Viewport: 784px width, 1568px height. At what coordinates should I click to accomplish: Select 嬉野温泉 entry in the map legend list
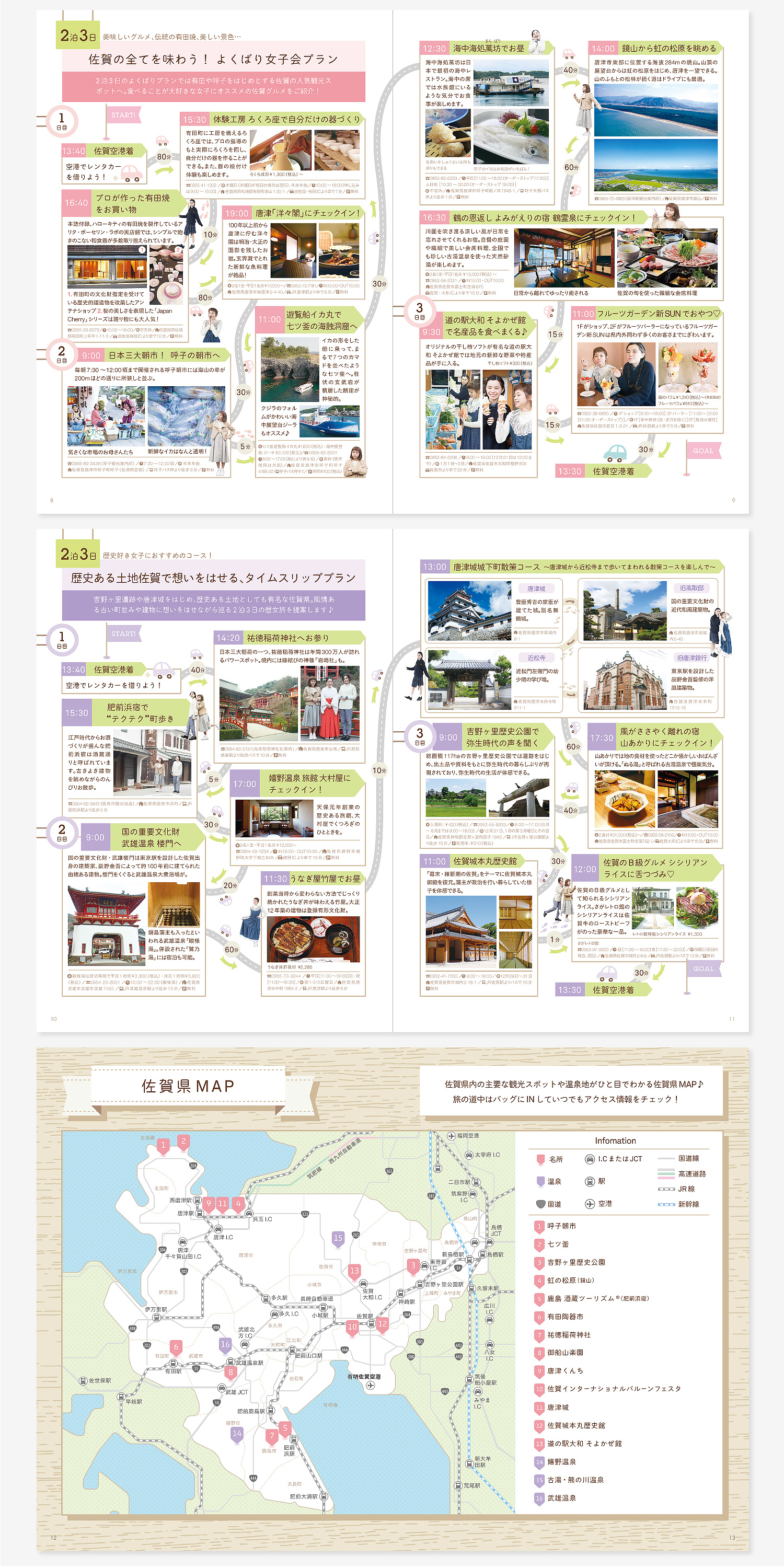(561, 1461)
